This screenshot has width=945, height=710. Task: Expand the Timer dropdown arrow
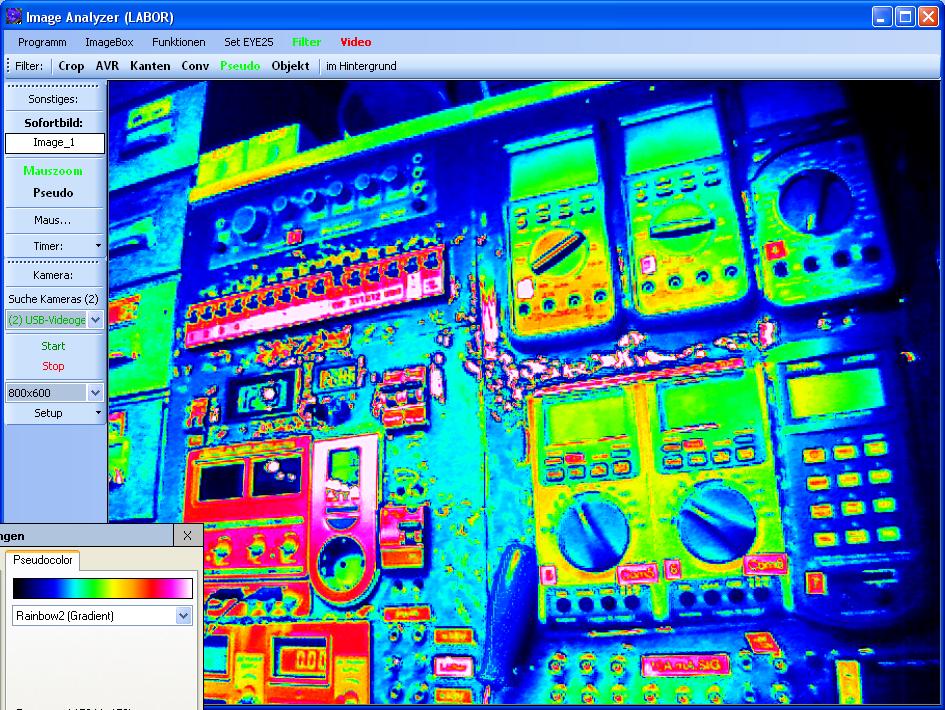click(98, 246)
